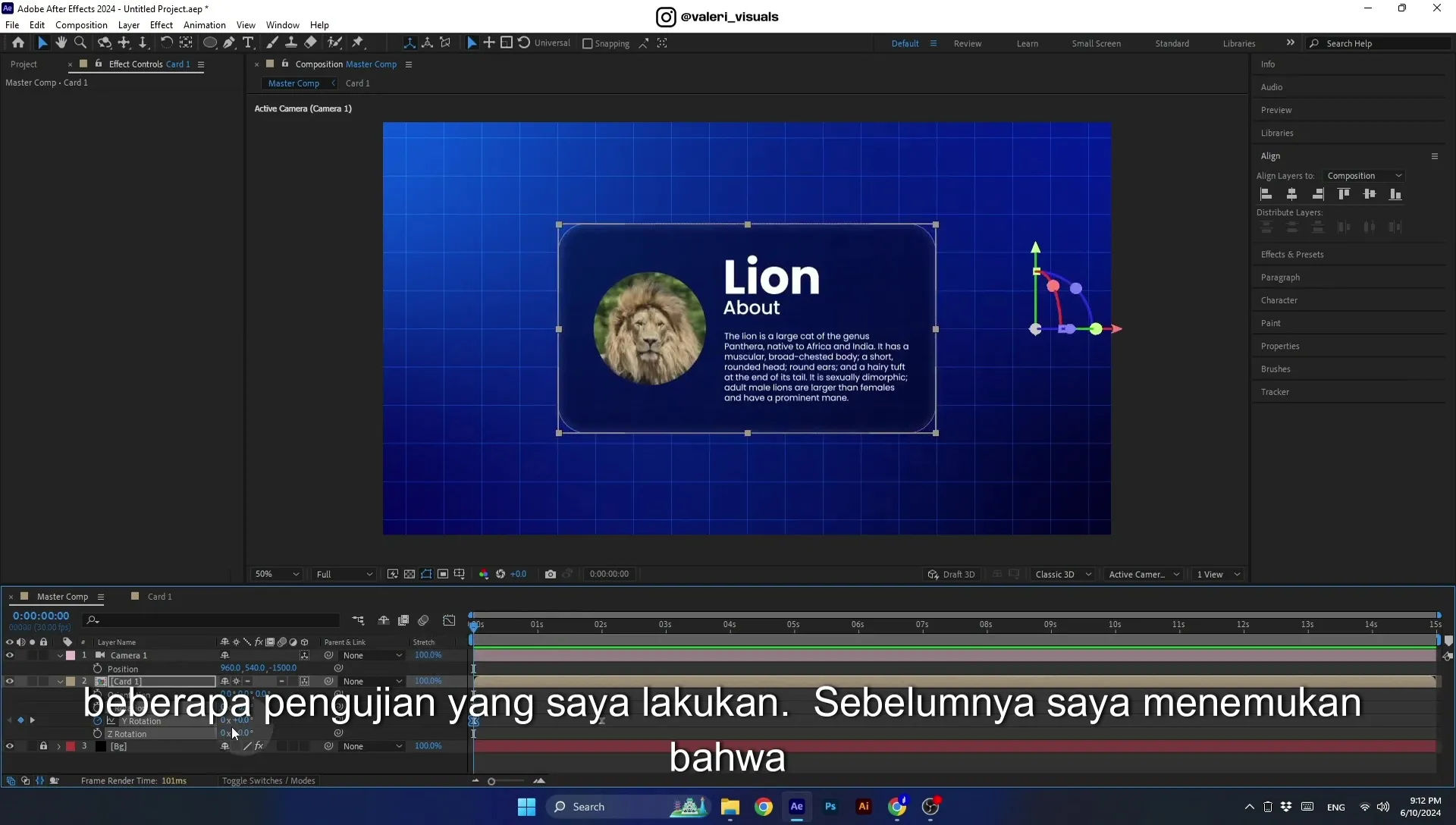Switch to Card 1 timeline tab

pyautogui.click(x=159, y=597)
